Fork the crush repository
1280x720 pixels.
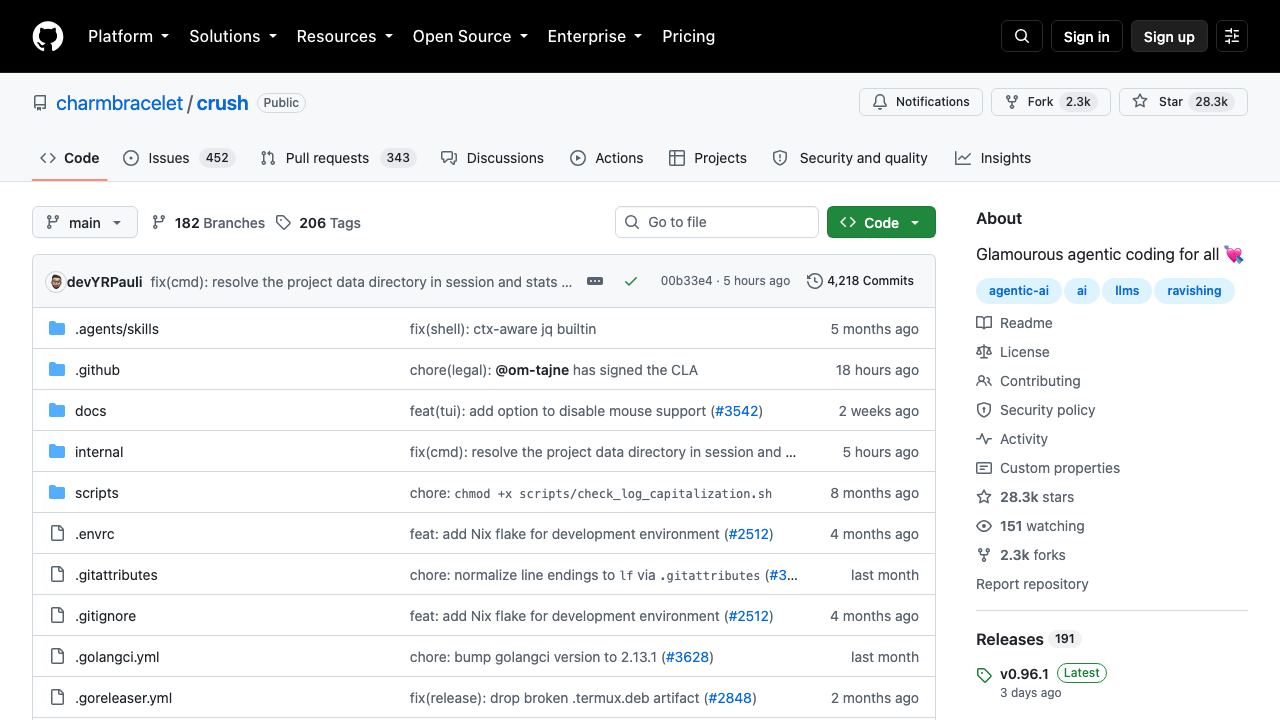tap(1051, 102)
